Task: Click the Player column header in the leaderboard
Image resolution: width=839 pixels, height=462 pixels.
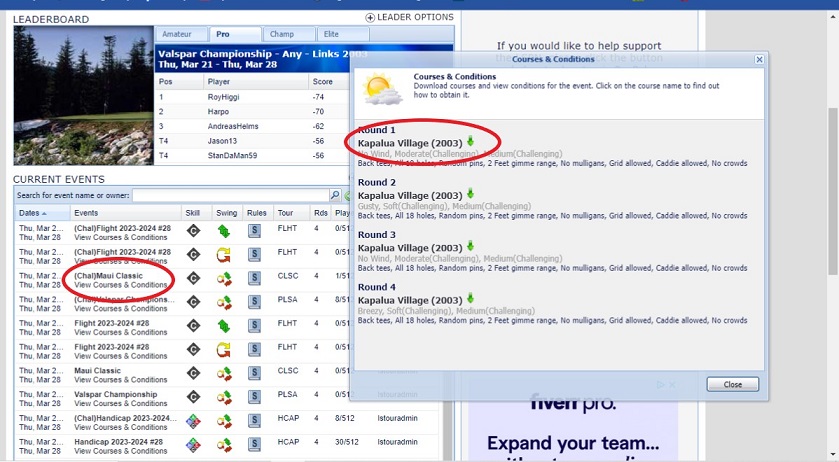Action: pyautogui.click(x=256, y=81)
